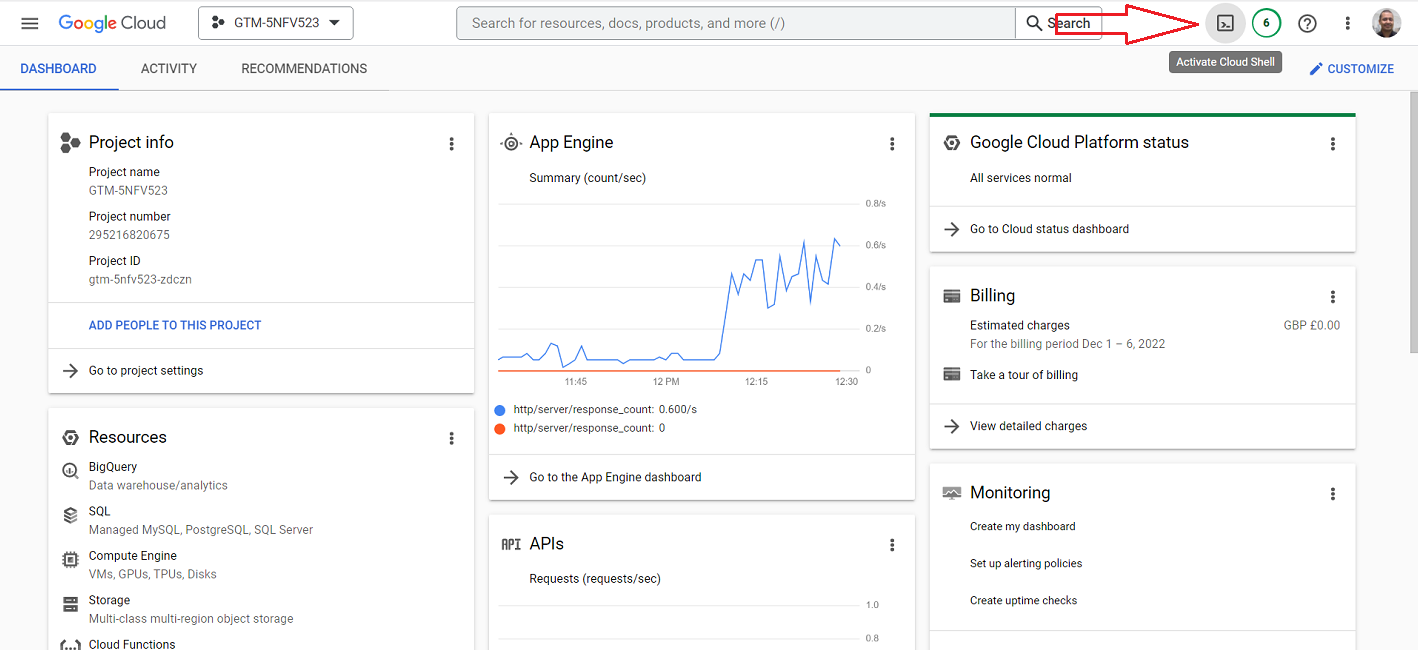This screenshot has height=650, width=1418.
Task: Click the user account avatar
Action: pos(1387,23)
